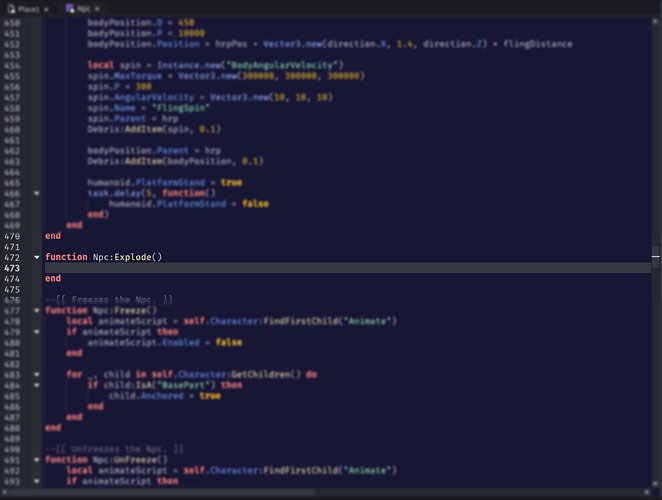The width and height of the screenshot is (662, 500).
Task: Click the 'function Npc:Explode()' text
Action: click(x=103, y=257)
